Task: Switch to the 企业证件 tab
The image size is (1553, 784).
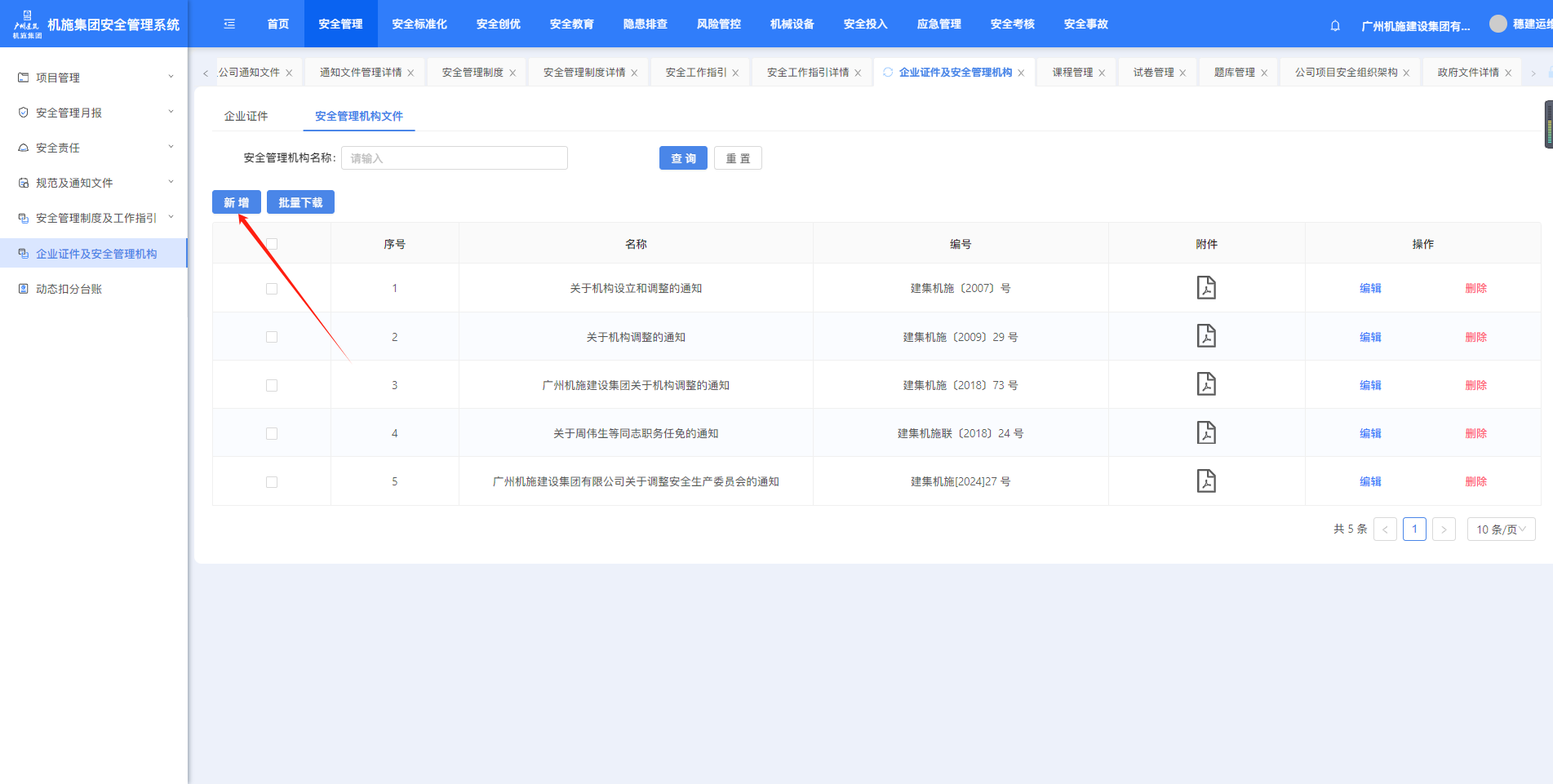Action: [x=246, y=116]
